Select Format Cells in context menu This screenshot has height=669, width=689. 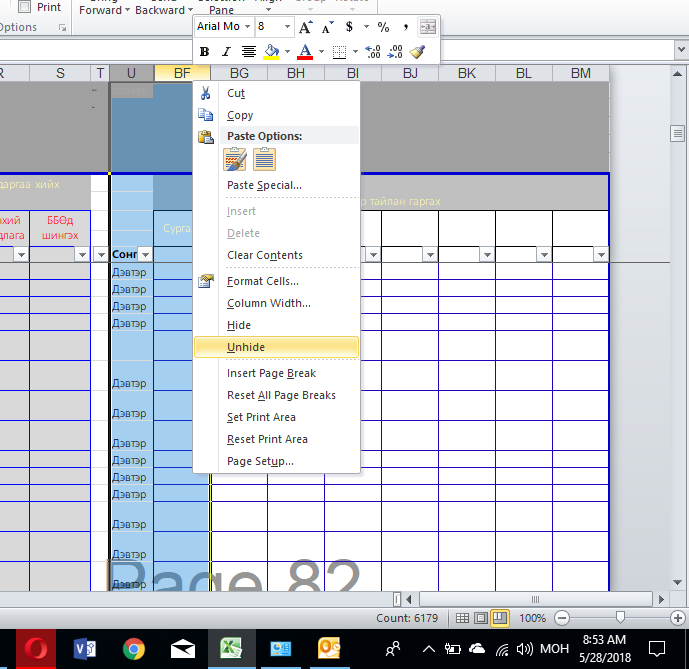coord(262,281)
